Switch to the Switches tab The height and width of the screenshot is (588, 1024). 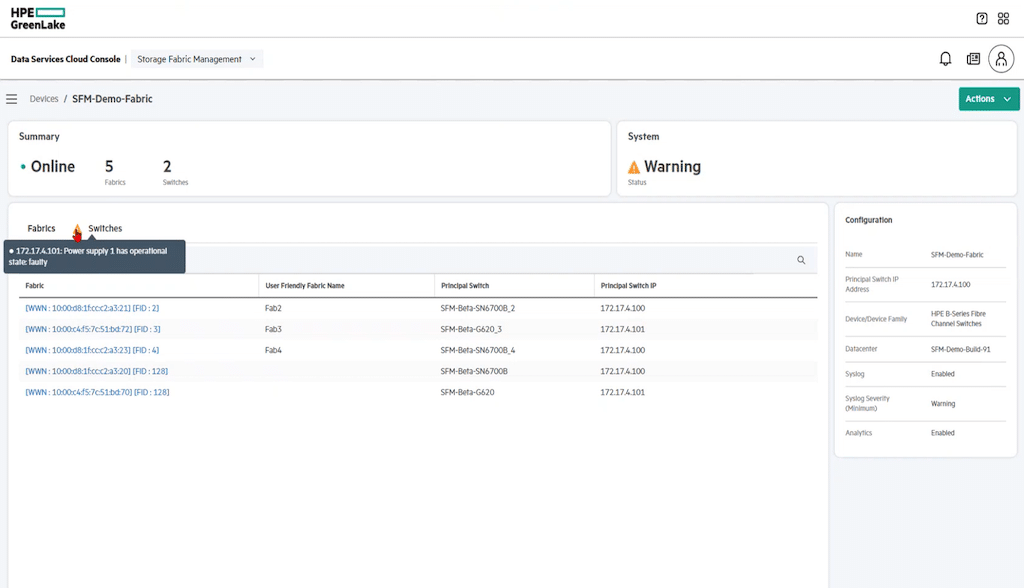click(105, 228)
